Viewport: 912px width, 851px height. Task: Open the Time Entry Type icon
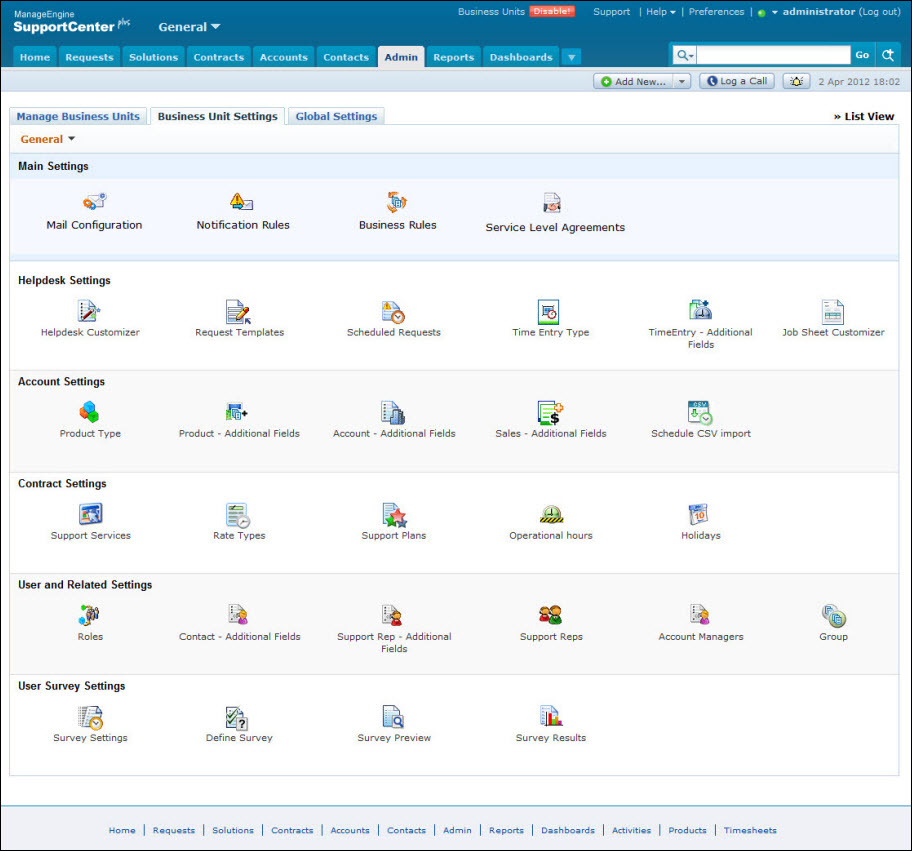point(548,312)
